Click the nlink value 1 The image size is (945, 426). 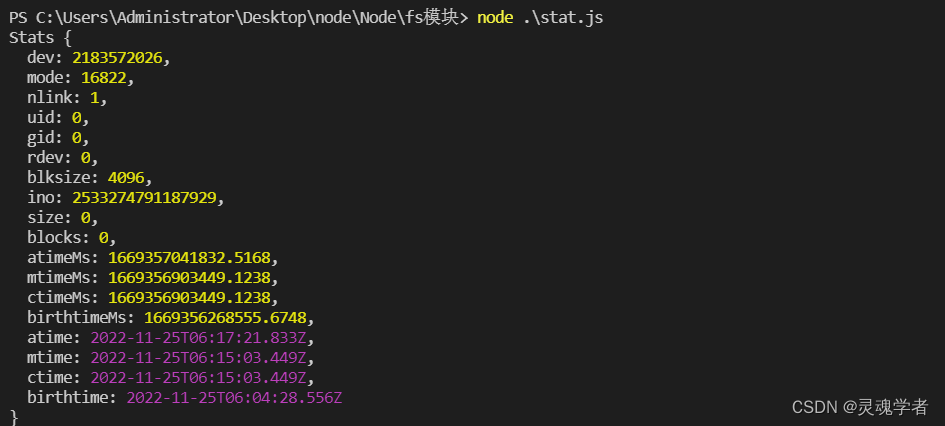point(95,98)
